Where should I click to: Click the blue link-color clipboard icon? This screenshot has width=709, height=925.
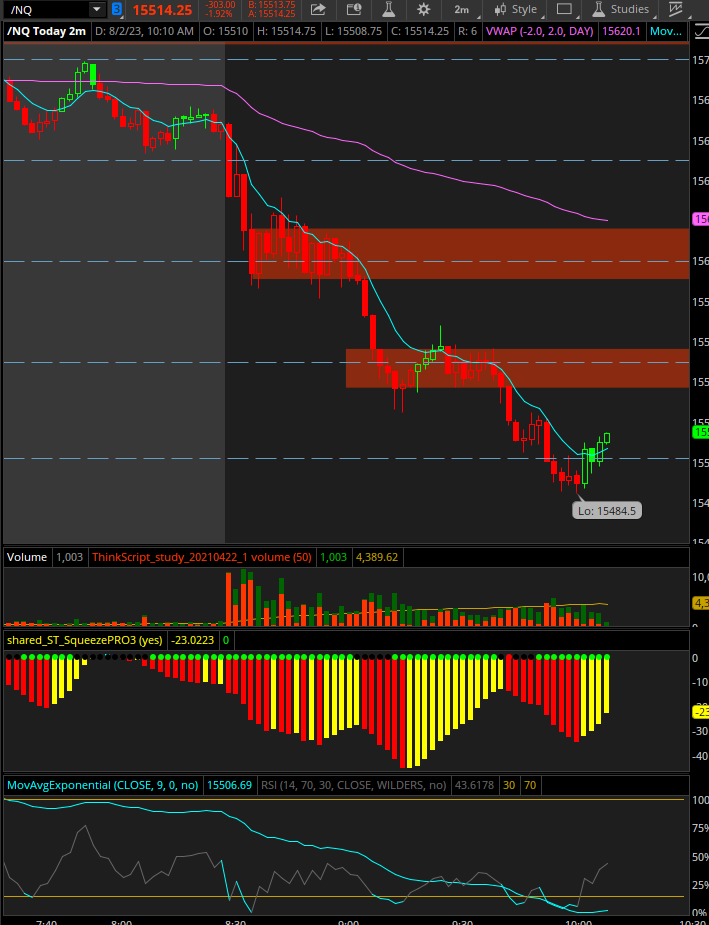click(117, 9)
